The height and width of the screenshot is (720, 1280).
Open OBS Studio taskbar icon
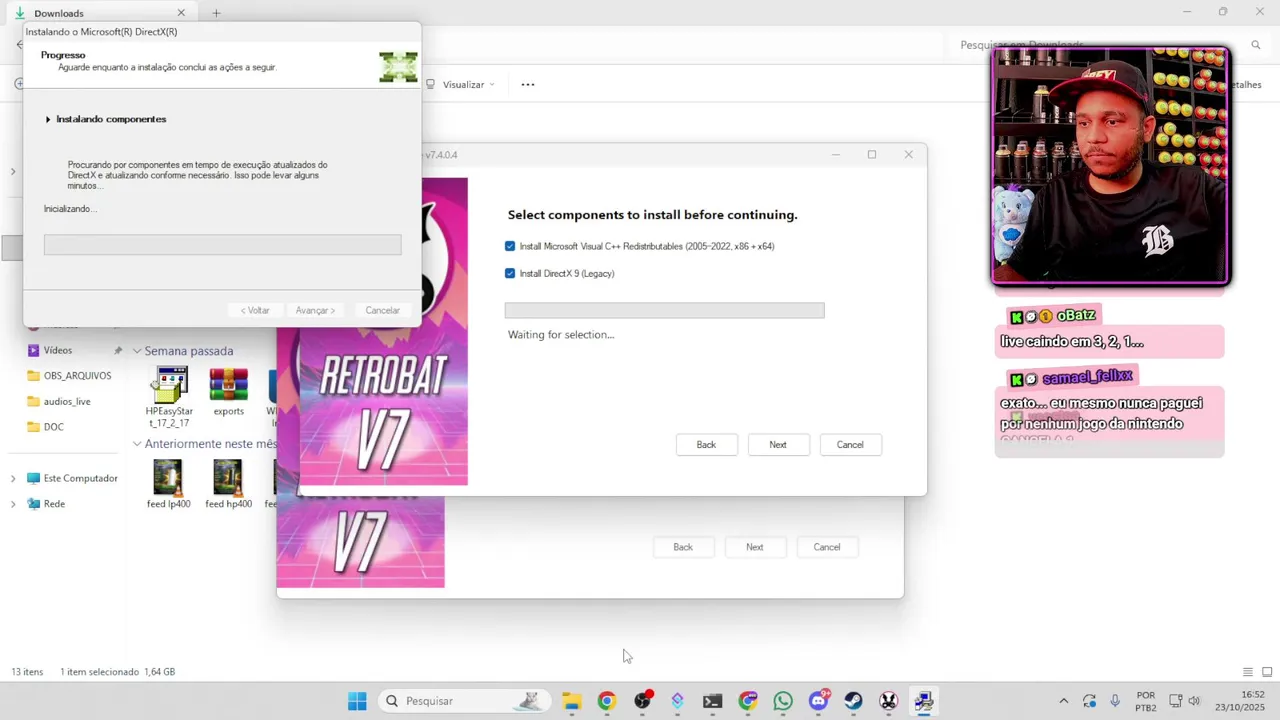click(x=642, y=701)
